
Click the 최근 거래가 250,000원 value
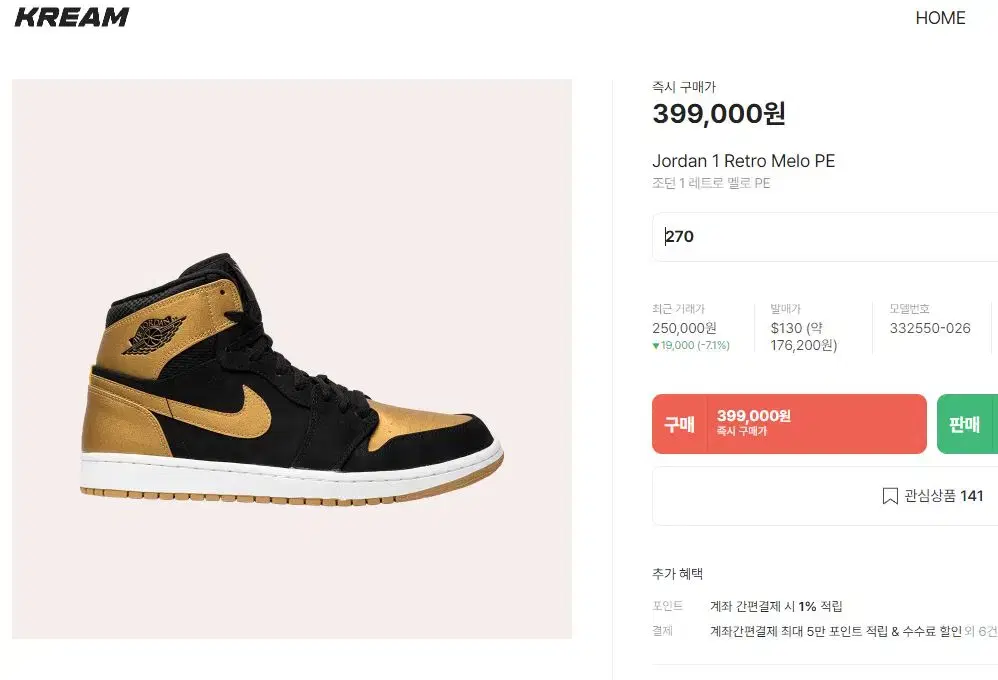click(684, 328)
